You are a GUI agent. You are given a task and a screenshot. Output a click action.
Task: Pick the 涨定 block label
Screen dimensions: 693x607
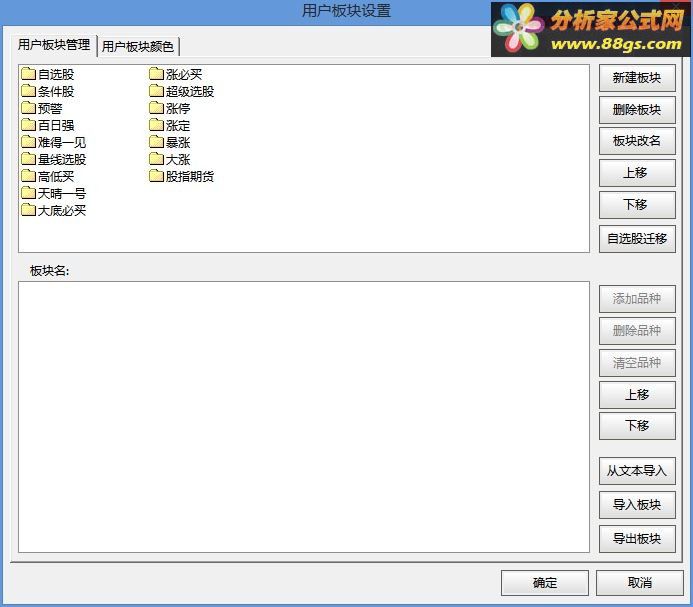[178, 126]
